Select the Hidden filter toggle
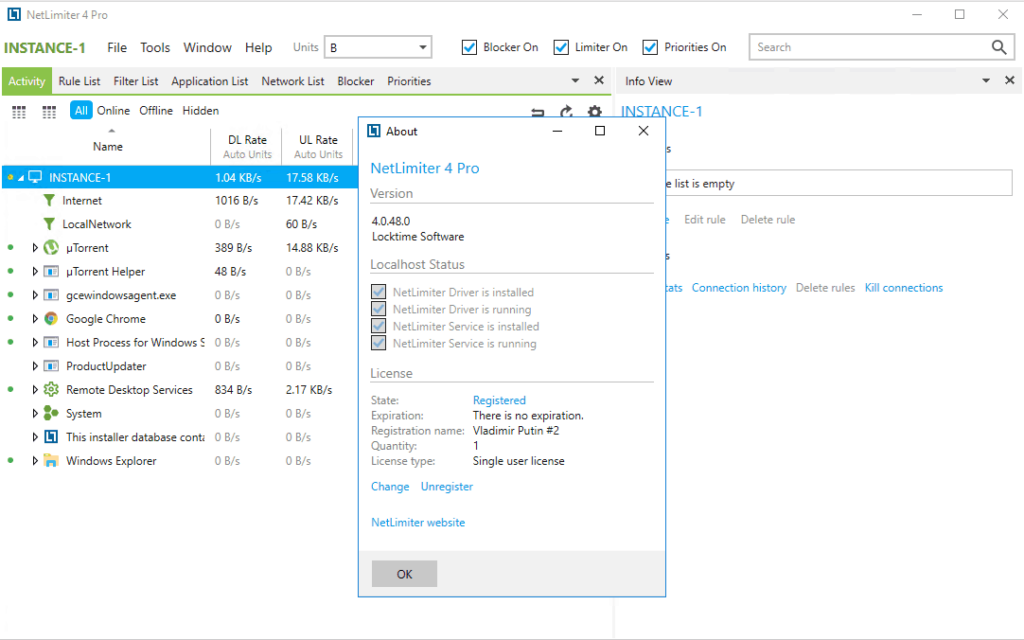Image resolution: width=1024 pixels, height=640 pixels. (200, 110)
